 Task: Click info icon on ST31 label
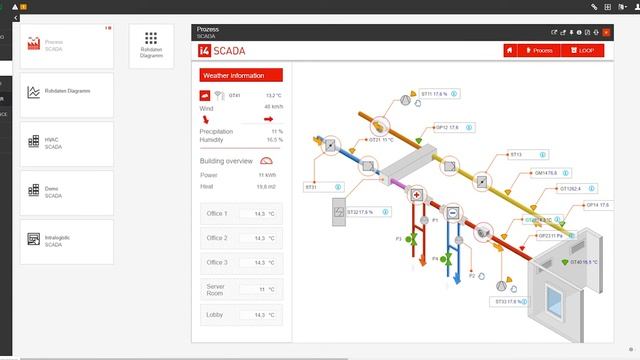(338, 187)
